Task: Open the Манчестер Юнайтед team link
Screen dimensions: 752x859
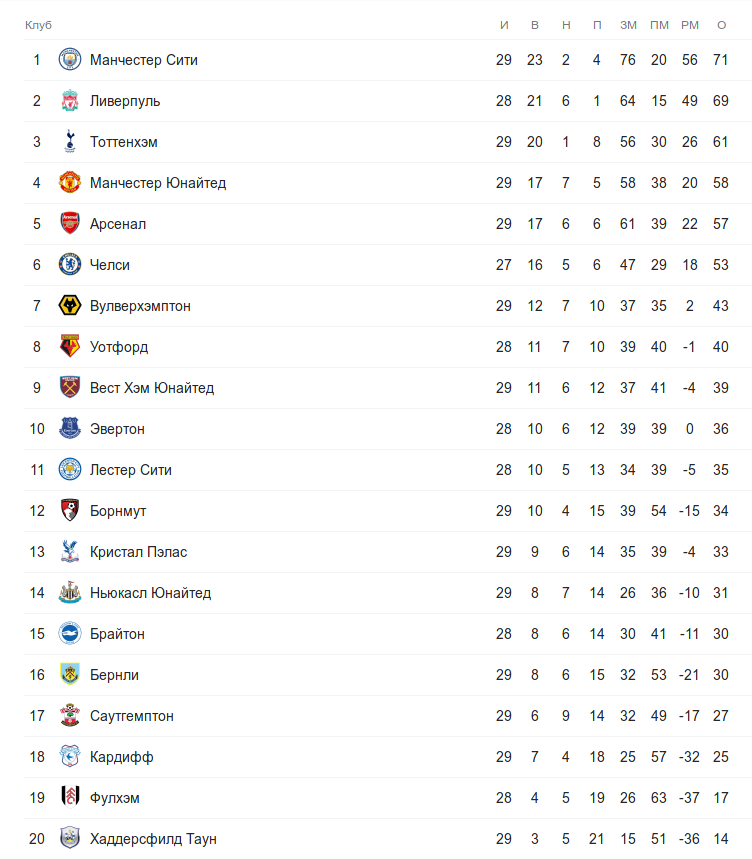Action: [x=158, y=183]
